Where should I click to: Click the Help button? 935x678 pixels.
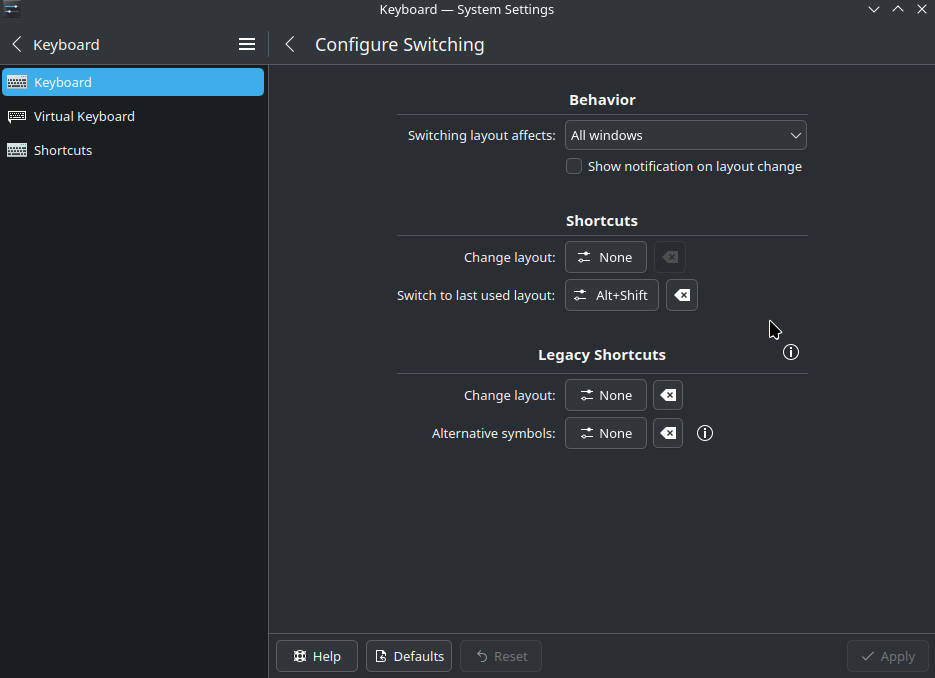click(x=317, y=656)
